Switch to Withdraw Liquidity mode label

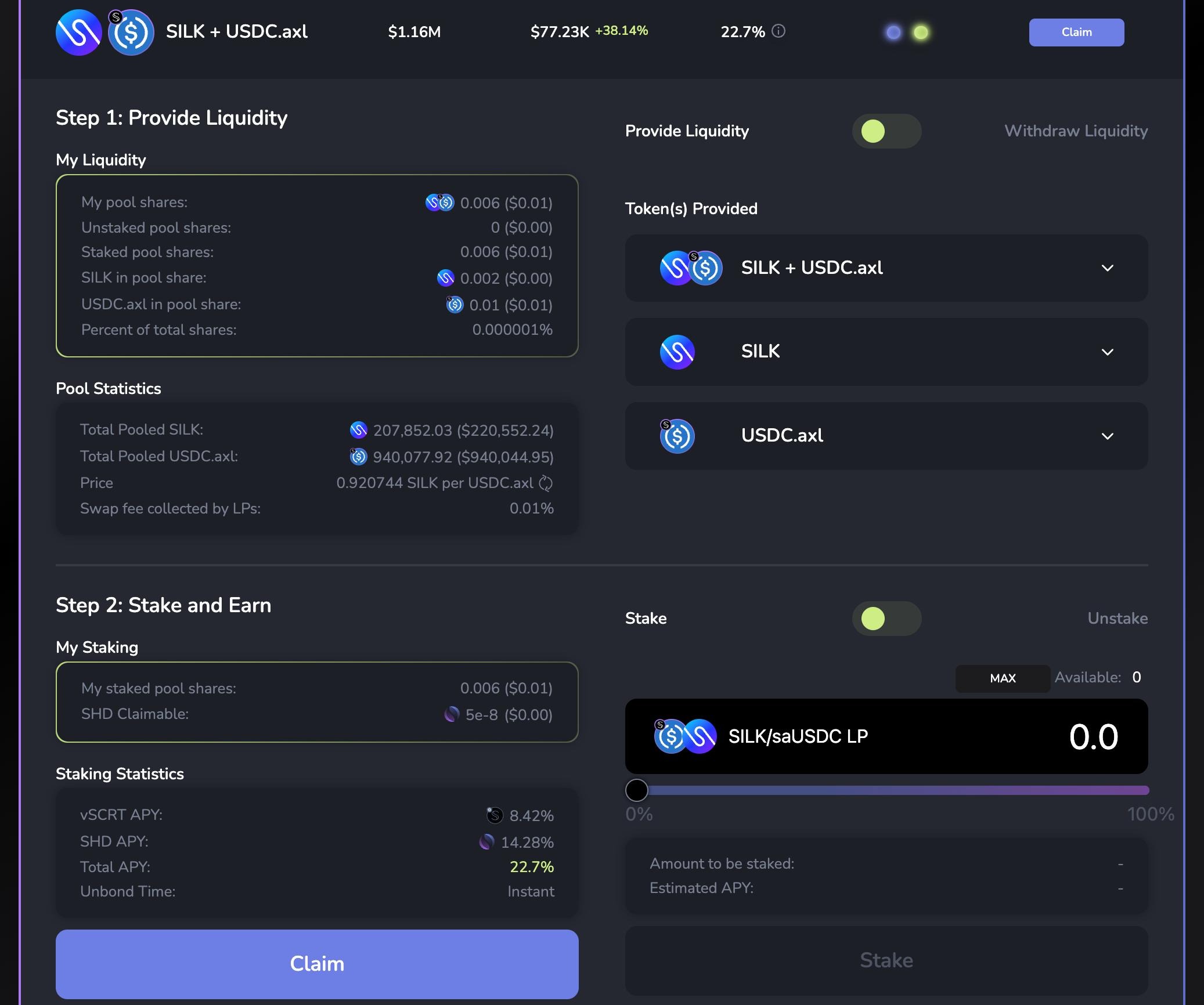pos(1076,131)
